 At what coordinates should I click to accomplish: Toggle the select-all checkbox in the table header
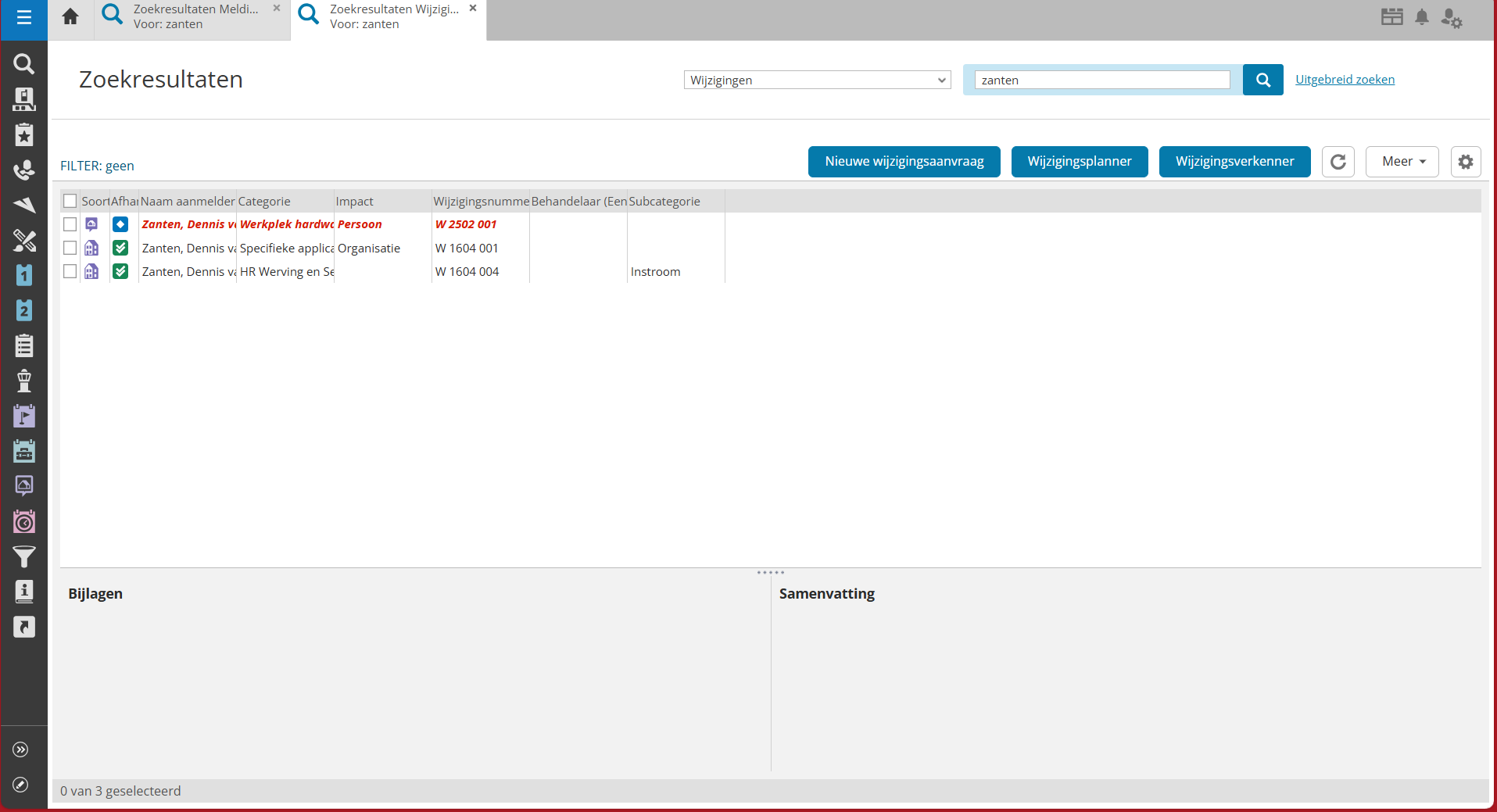click(70, 201)
